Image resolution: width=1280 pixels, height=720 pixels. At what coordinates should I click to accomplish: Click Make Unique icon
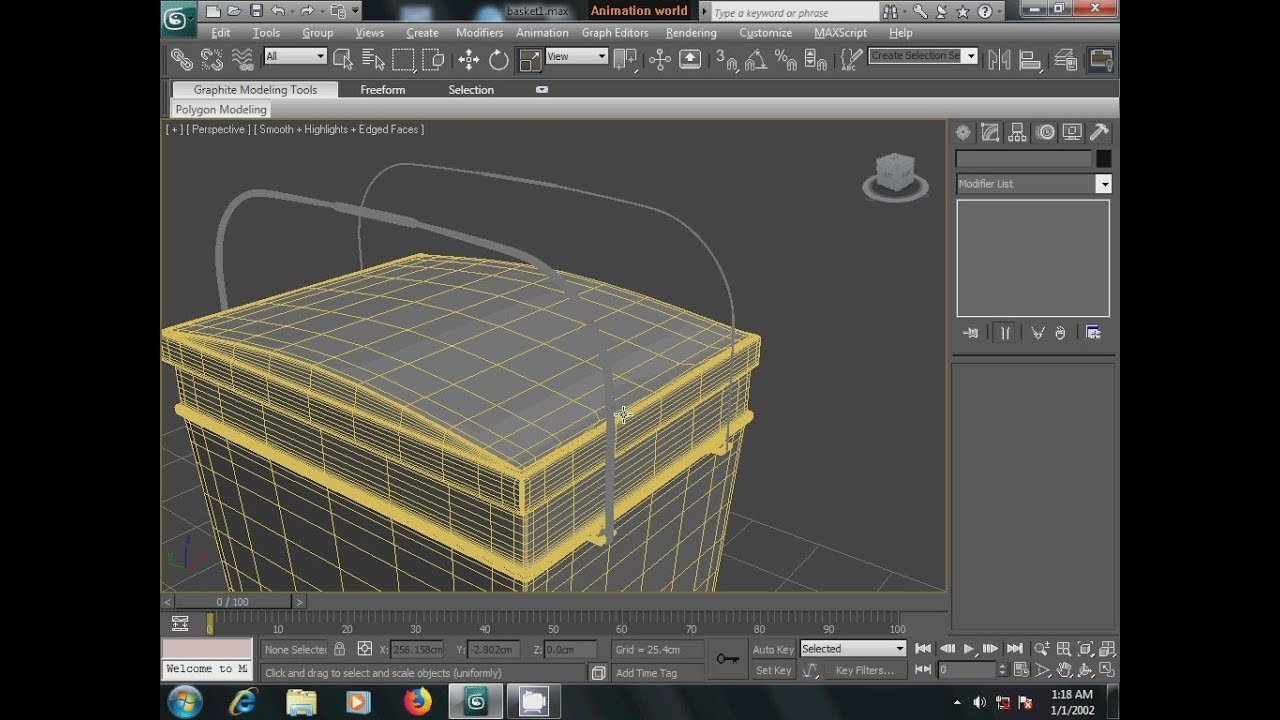(x=1038, y=333)
